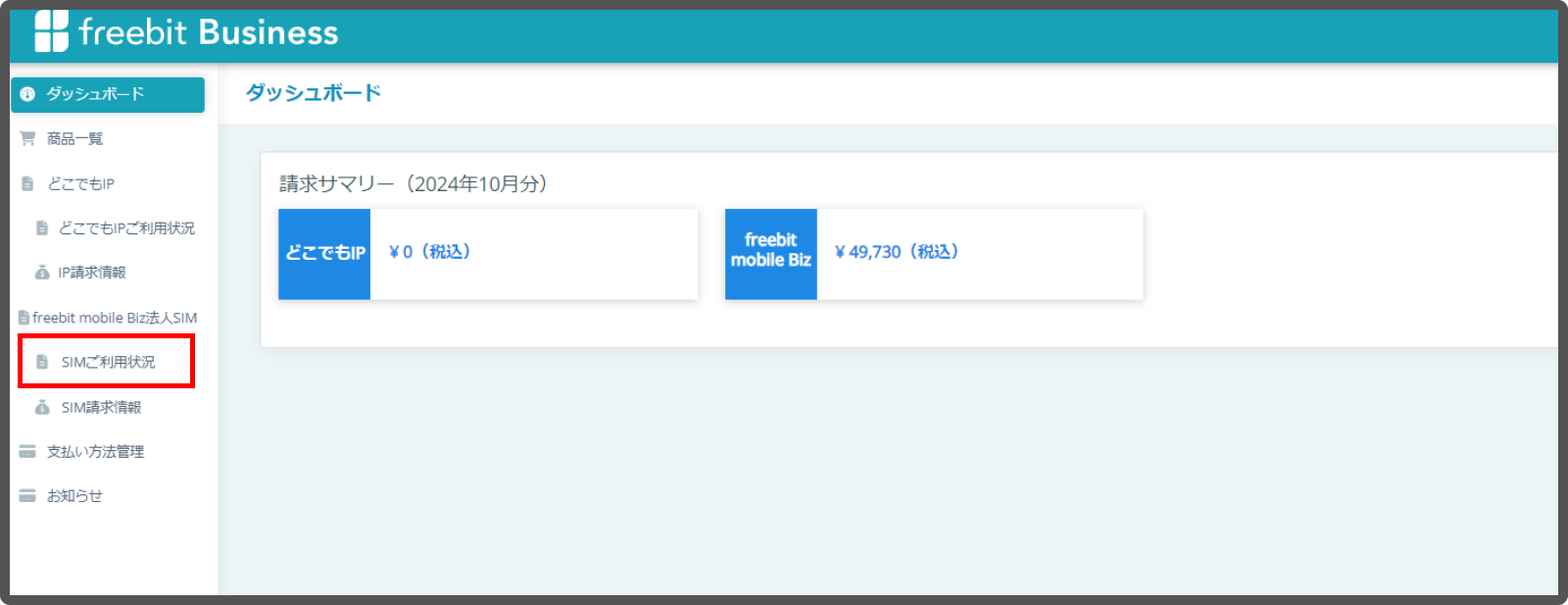The width and height of the screenshot is (1568, 605).
Task: Click the freebit Business logo icon
Action: pyautogui.click(x=51, y=31)
